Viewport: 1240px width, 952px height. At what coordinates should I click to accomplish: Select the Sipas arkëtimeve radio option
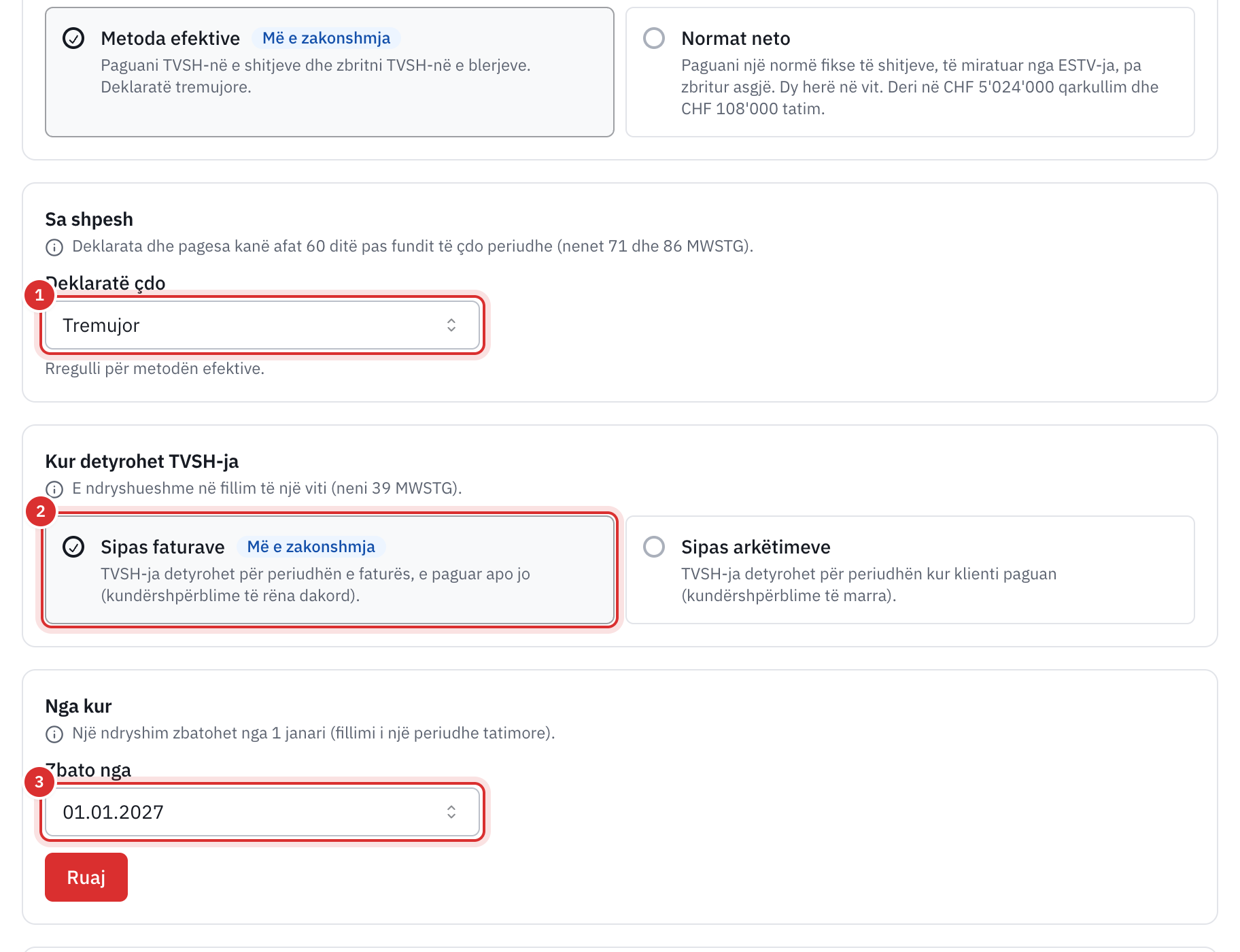pyautogui.click(x=654, y=547)
